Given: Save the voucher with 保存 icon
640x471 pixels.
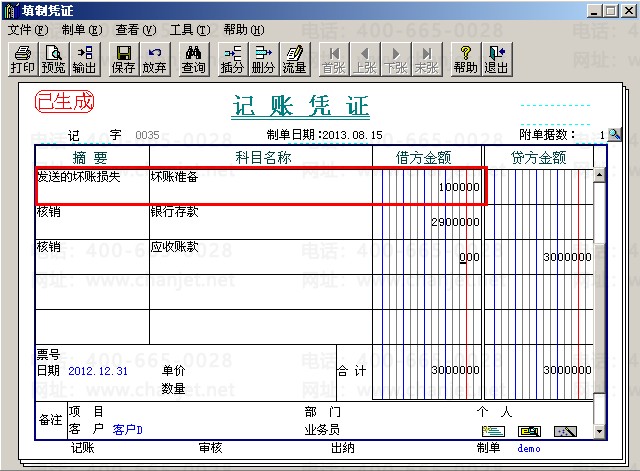Looking at the screenshot, I should (124, 60).
